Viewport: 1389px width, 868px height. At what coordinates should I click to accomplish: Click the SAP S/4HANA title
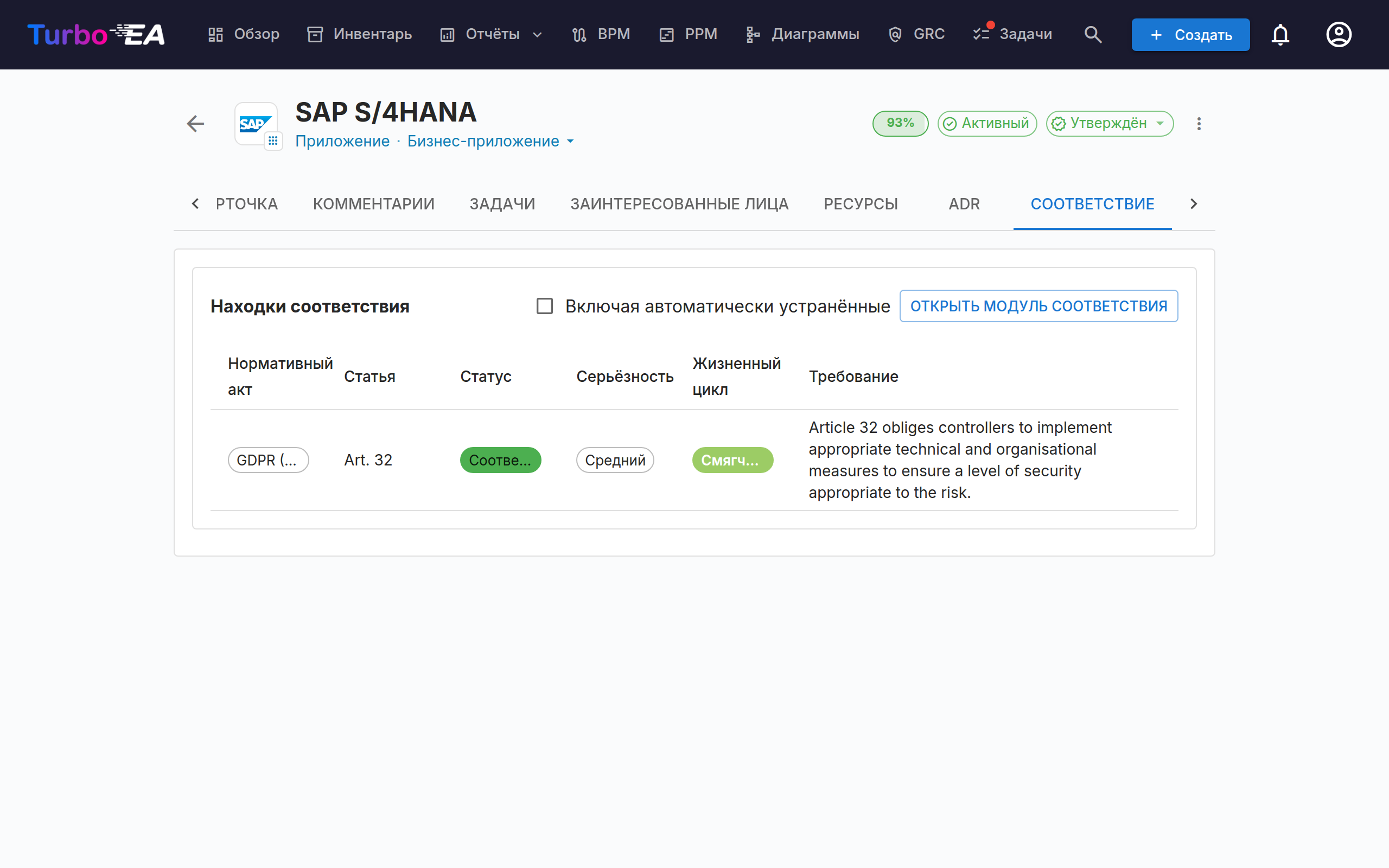coord(386,112)
